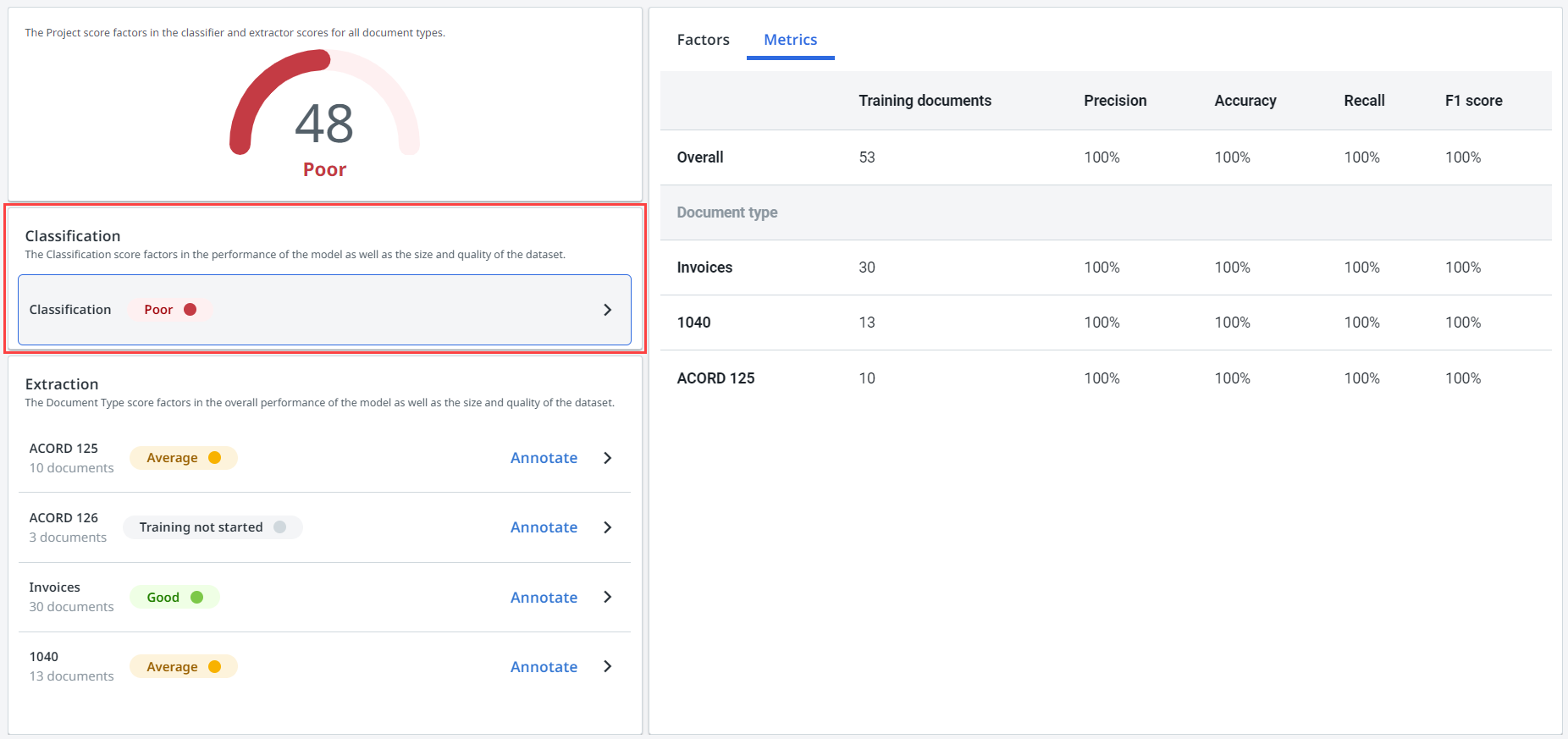
Task: Switch to the Factors tab
Action: point(703,40)
